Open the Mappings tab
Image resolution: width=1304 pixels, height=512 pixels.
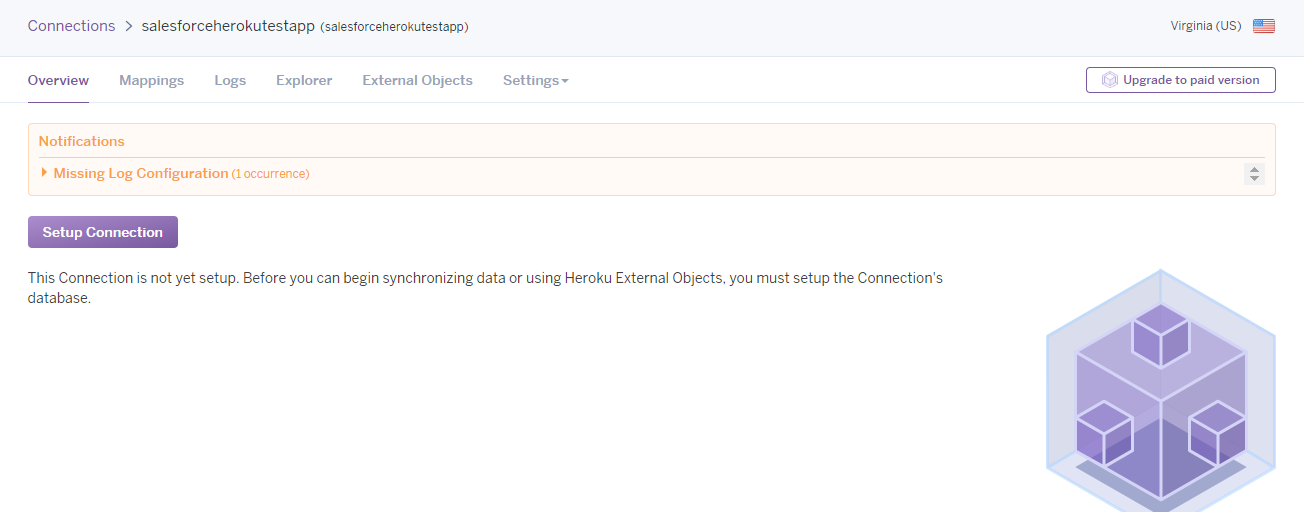151,80
